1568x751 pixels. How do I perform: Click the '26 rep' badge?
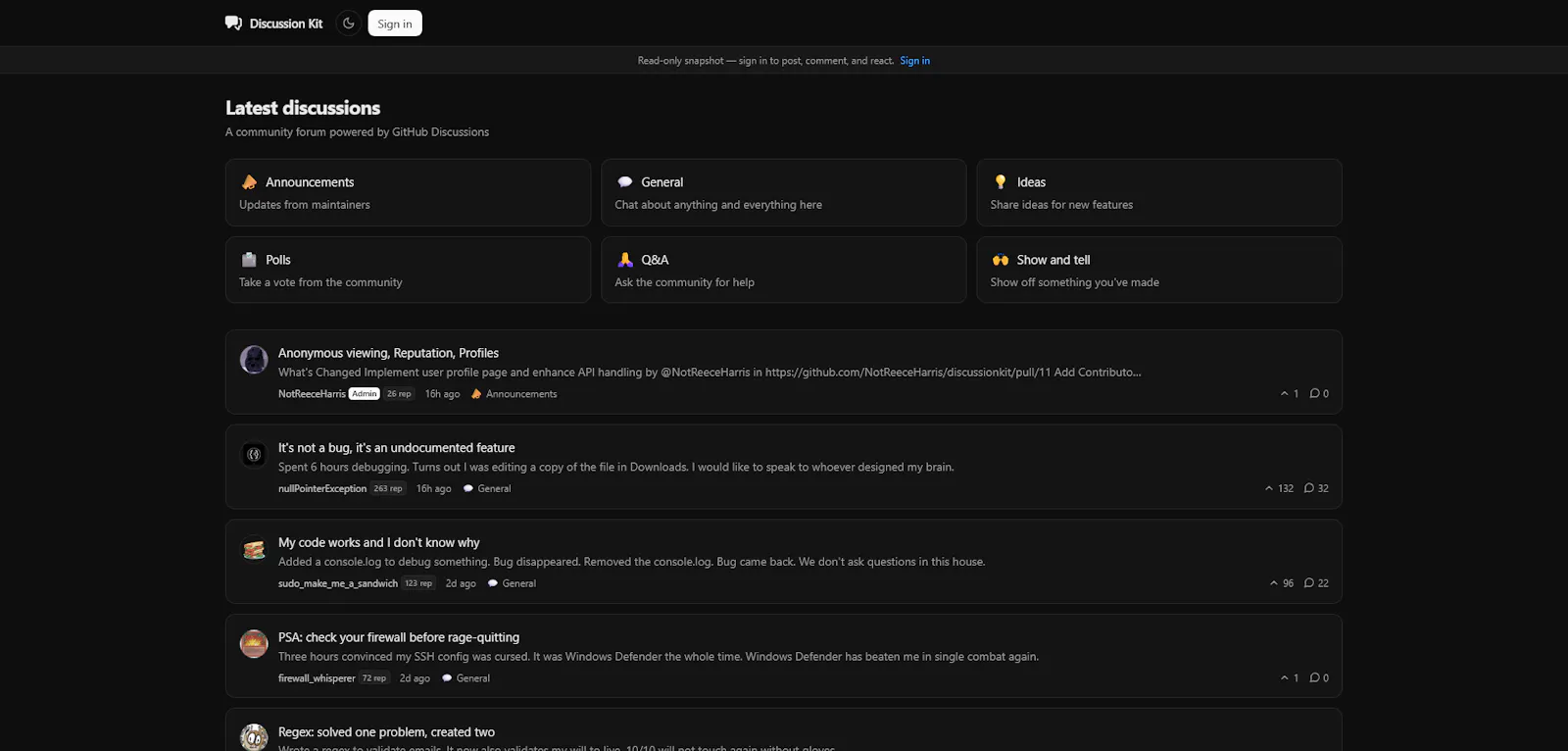(399, 394)
